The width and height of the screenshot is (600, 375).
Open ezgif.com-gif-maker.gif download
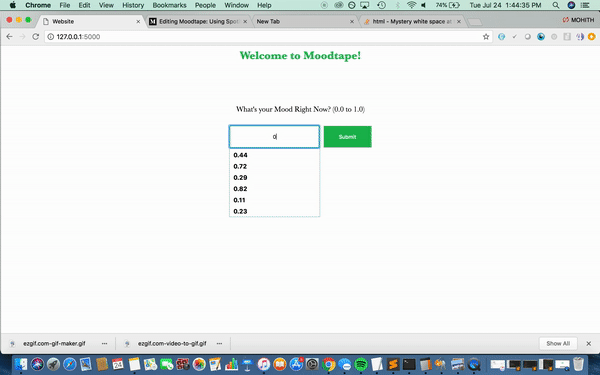pyautogui.click(x=54, y=343)
